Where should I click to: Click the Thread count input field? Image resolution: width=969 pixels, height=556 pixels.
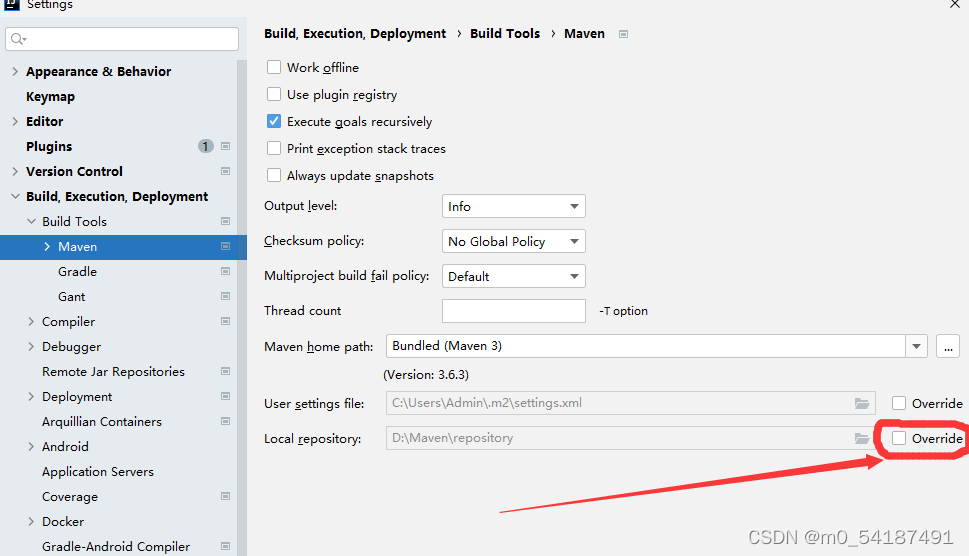514,311
